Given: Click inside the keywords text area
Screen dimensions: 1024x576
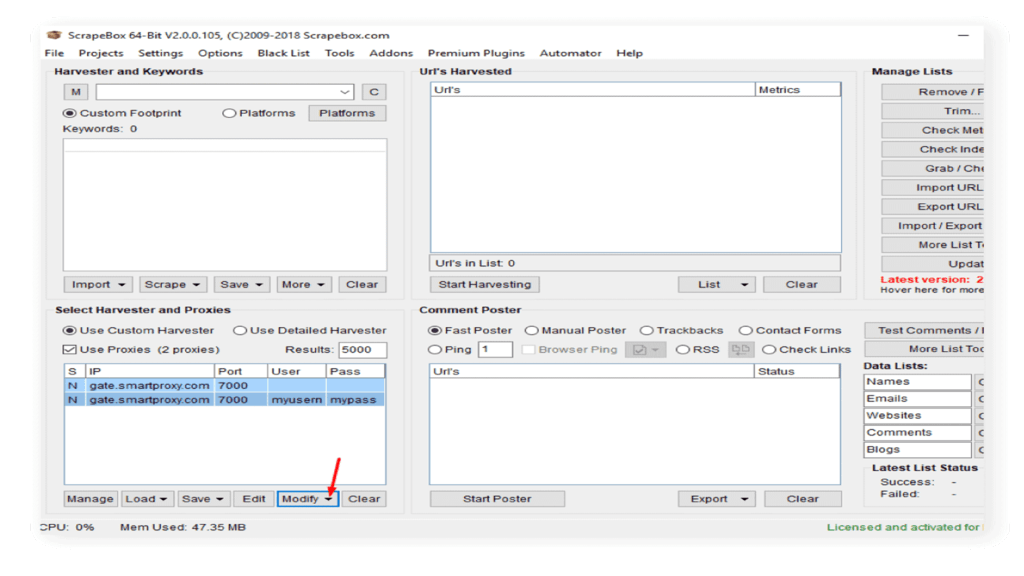Looking at the screenshot, I should (x=225, y=204).
